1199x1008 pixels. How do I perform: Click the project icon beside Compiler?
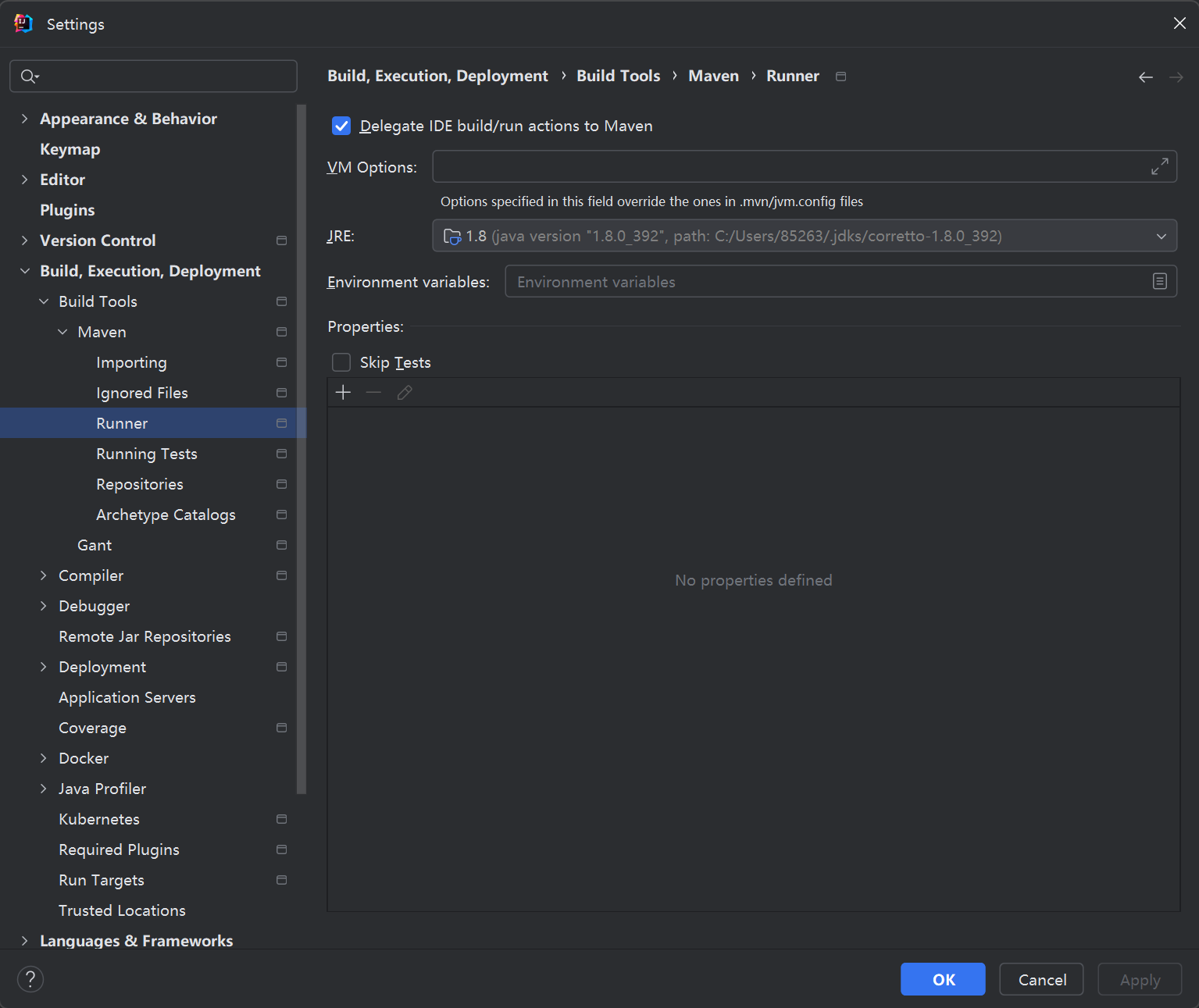(281, 575)
